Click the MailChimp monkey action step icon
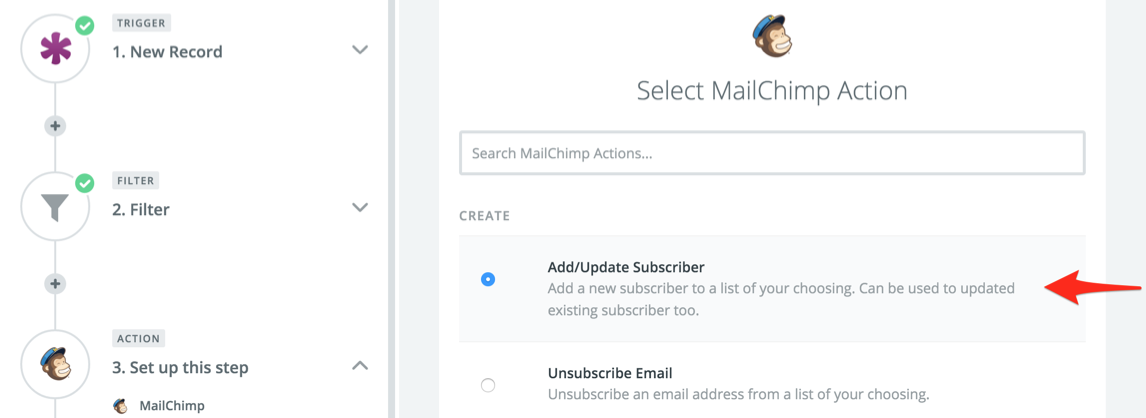The height and width of the screenshot is (418, 1146). (x=55, y=366)
